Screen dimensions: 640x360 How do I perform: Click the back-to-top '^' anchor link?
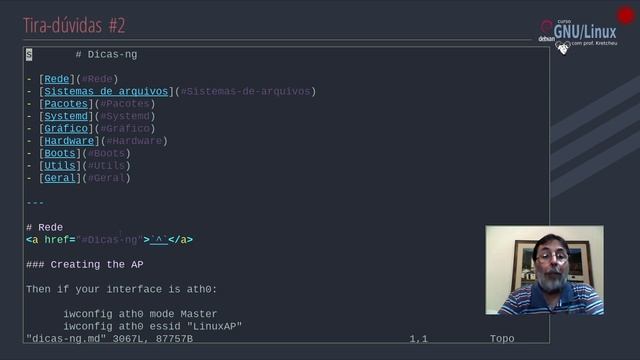159,240
